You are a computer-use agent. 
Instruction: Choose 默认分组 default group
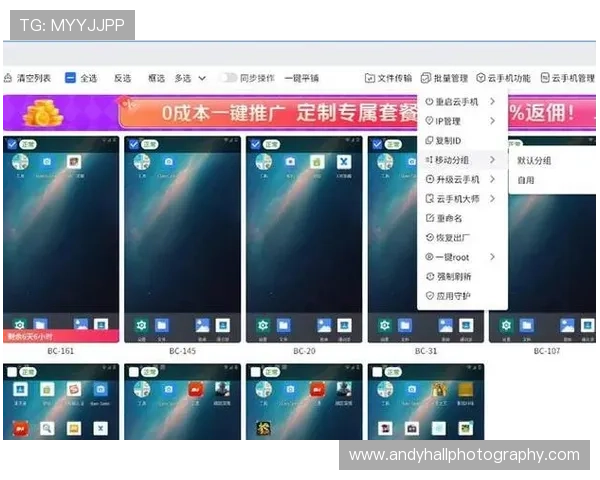pyautogui.click(x=534, y=161)
